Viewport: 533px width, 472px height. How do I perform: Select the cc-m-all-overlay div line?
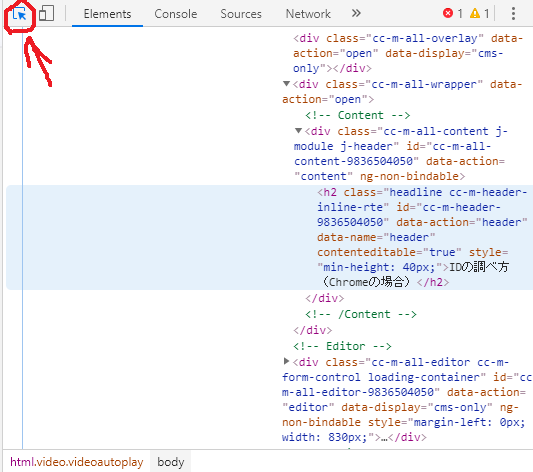(407, 53)
